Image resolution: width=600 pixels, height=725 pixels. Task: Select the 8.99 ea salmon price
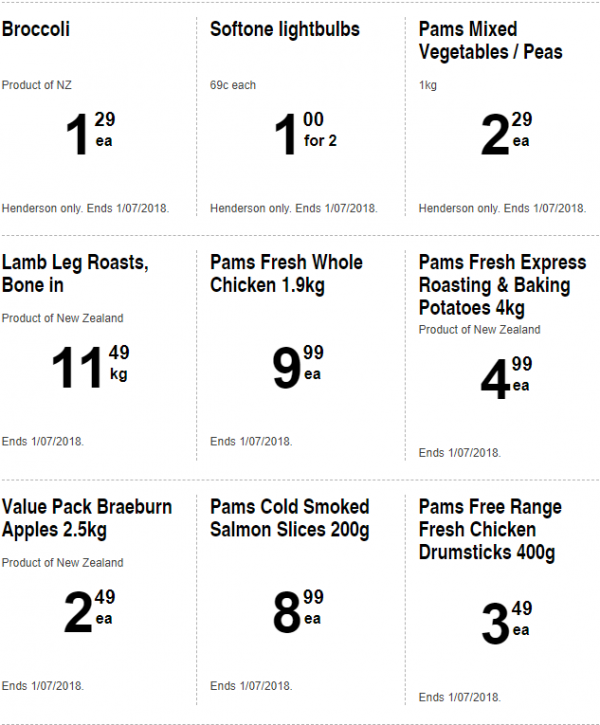(298, 611)
